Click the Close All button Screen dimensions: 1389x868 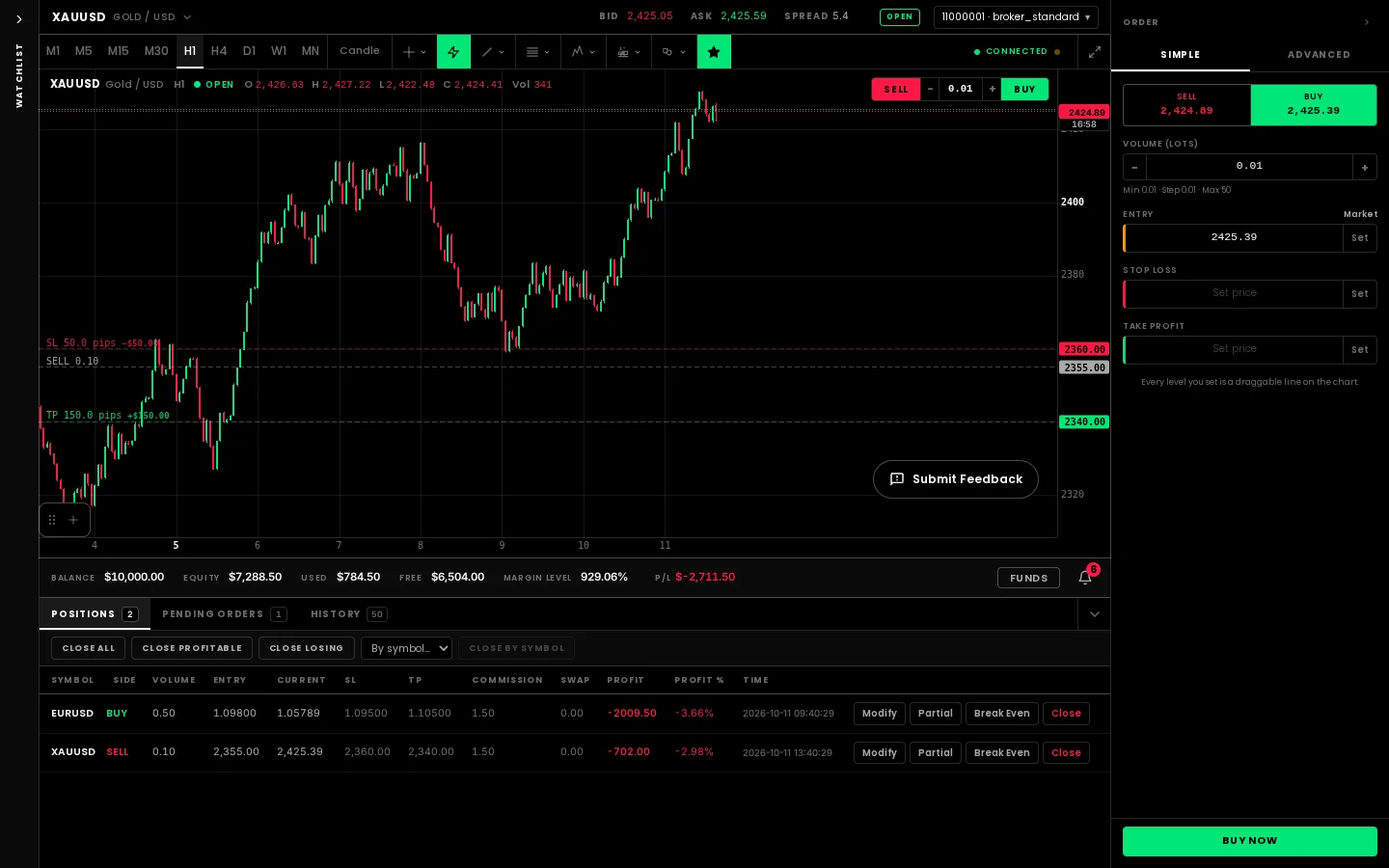point(88,648)
